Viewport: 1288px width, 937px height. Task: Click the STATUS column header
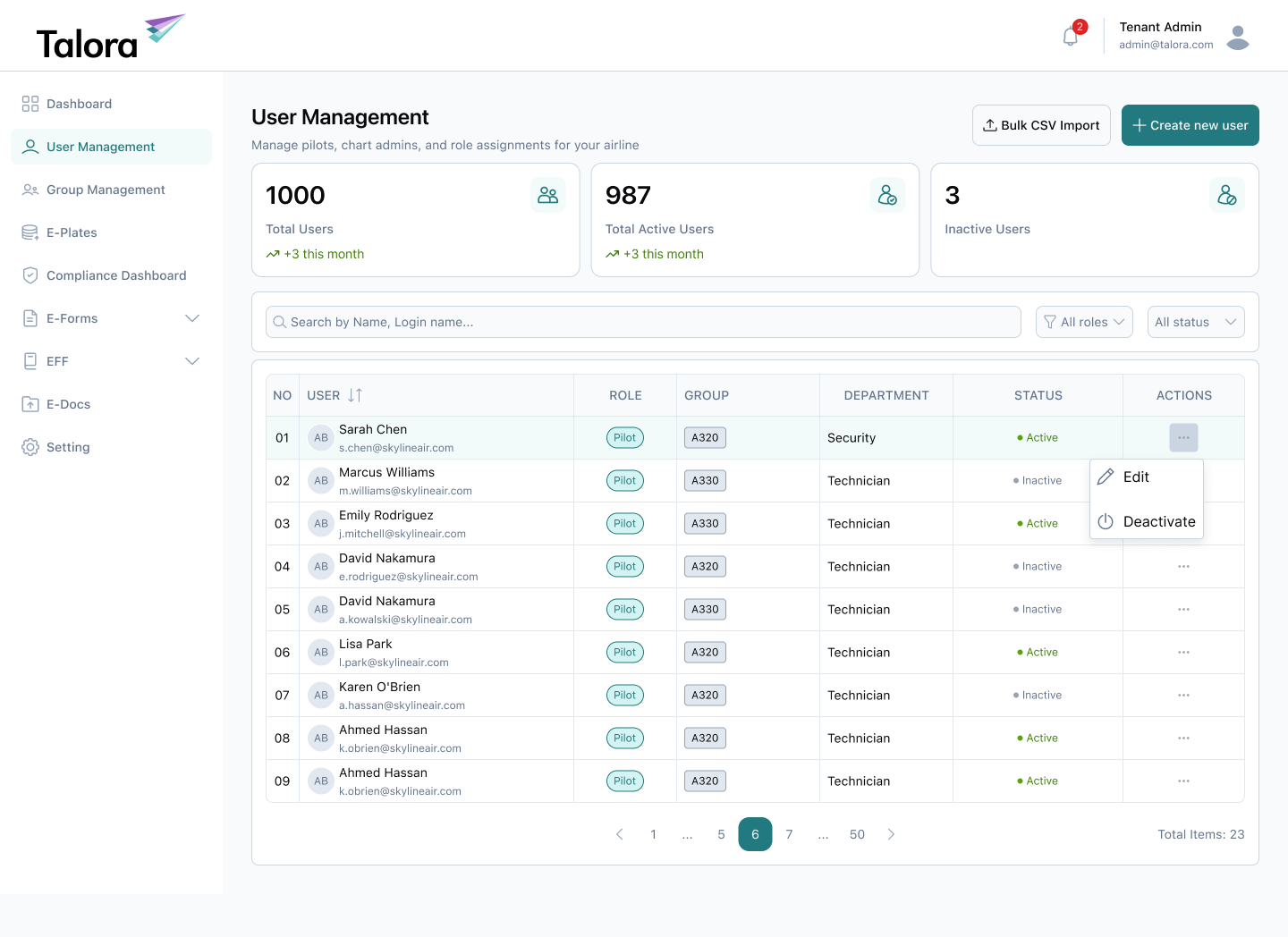1038,395
